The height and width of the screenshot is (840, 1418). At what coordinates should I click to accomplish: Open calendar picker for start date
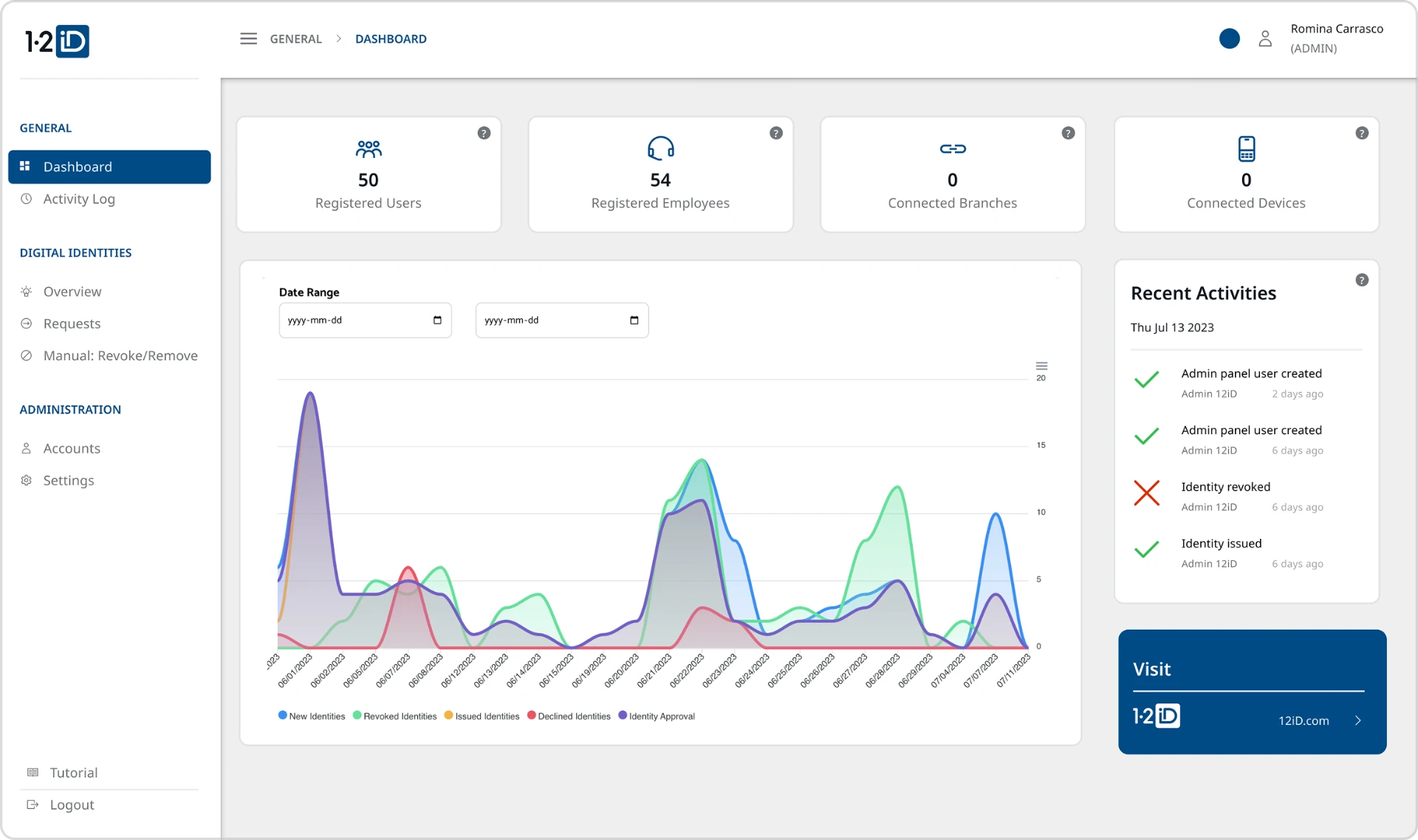pos(437,320)
